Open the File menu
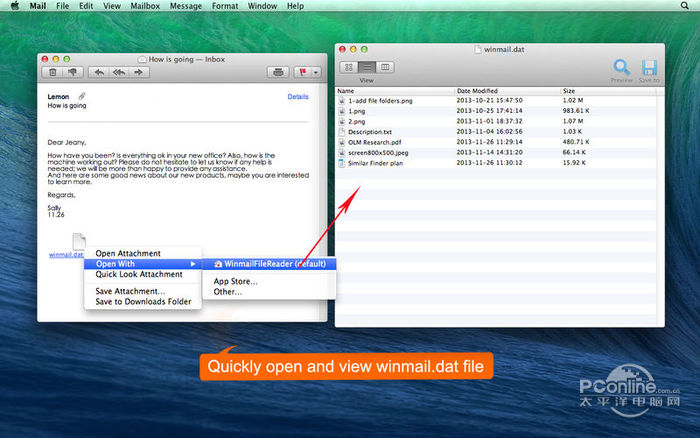The image size is (700, 438). (62, 6)
